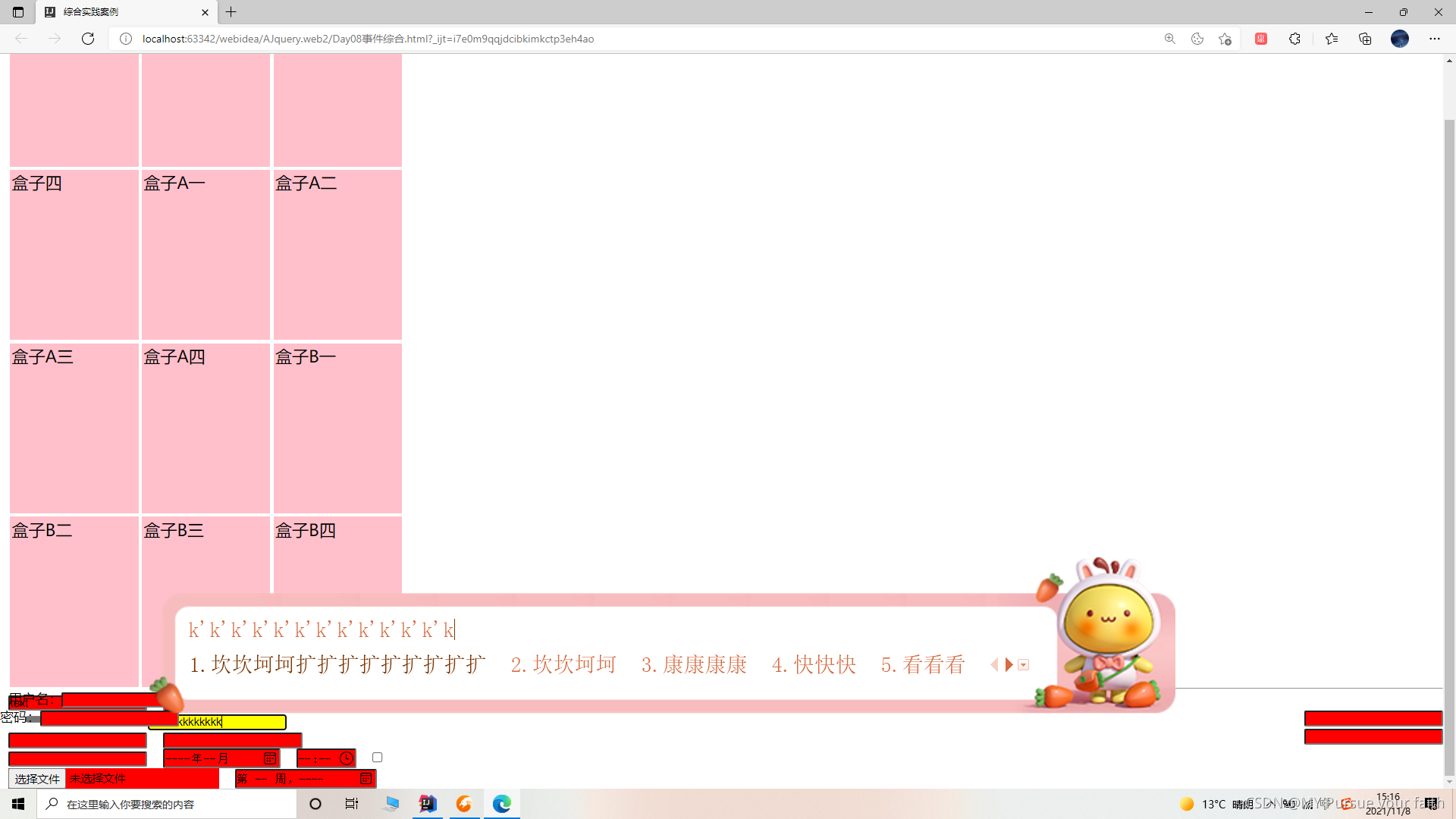Click the 选择文件 file button
This screenshot has height=819, width=1456.
[37, 779]
